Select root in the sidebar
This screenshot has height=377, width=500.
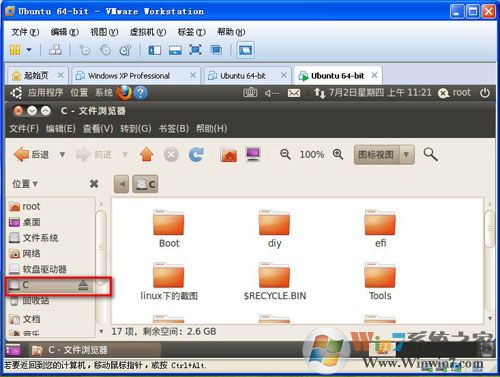(51, 206)
